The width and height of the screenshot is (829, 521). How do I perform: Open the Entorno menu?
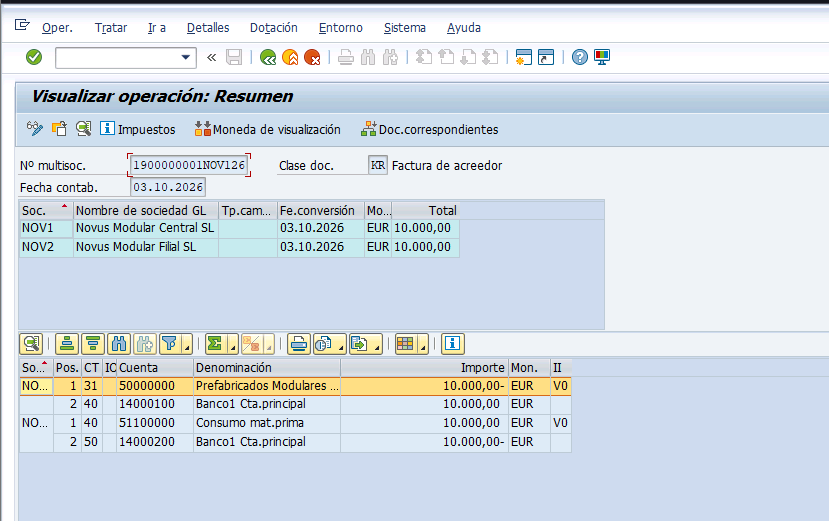341,28
